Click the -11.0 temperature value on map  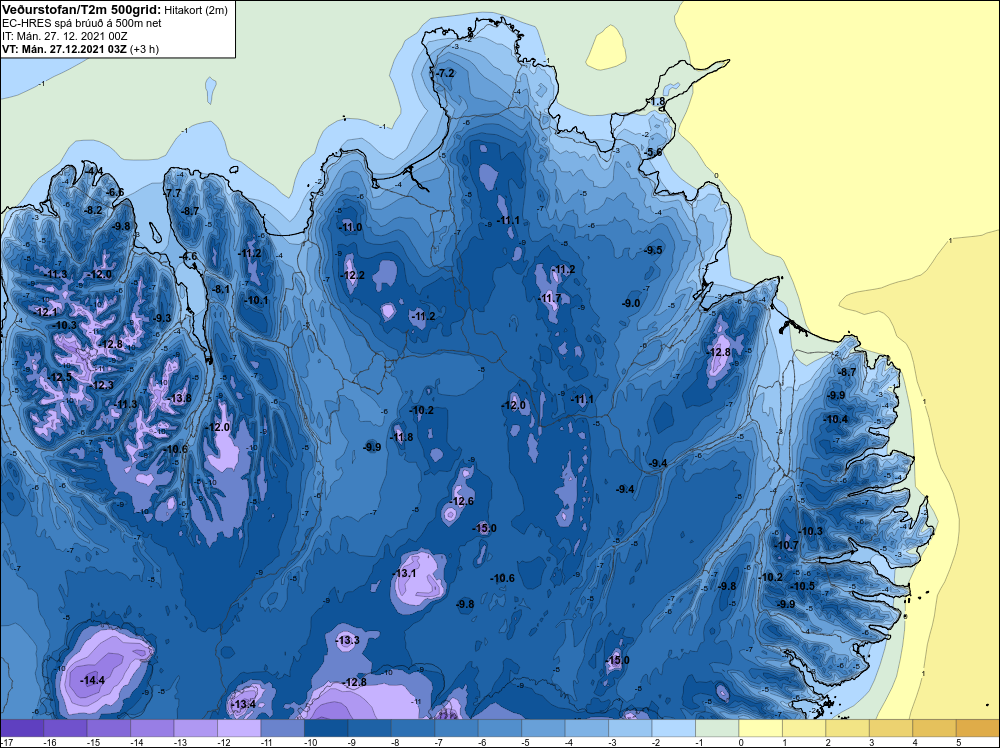349,227
